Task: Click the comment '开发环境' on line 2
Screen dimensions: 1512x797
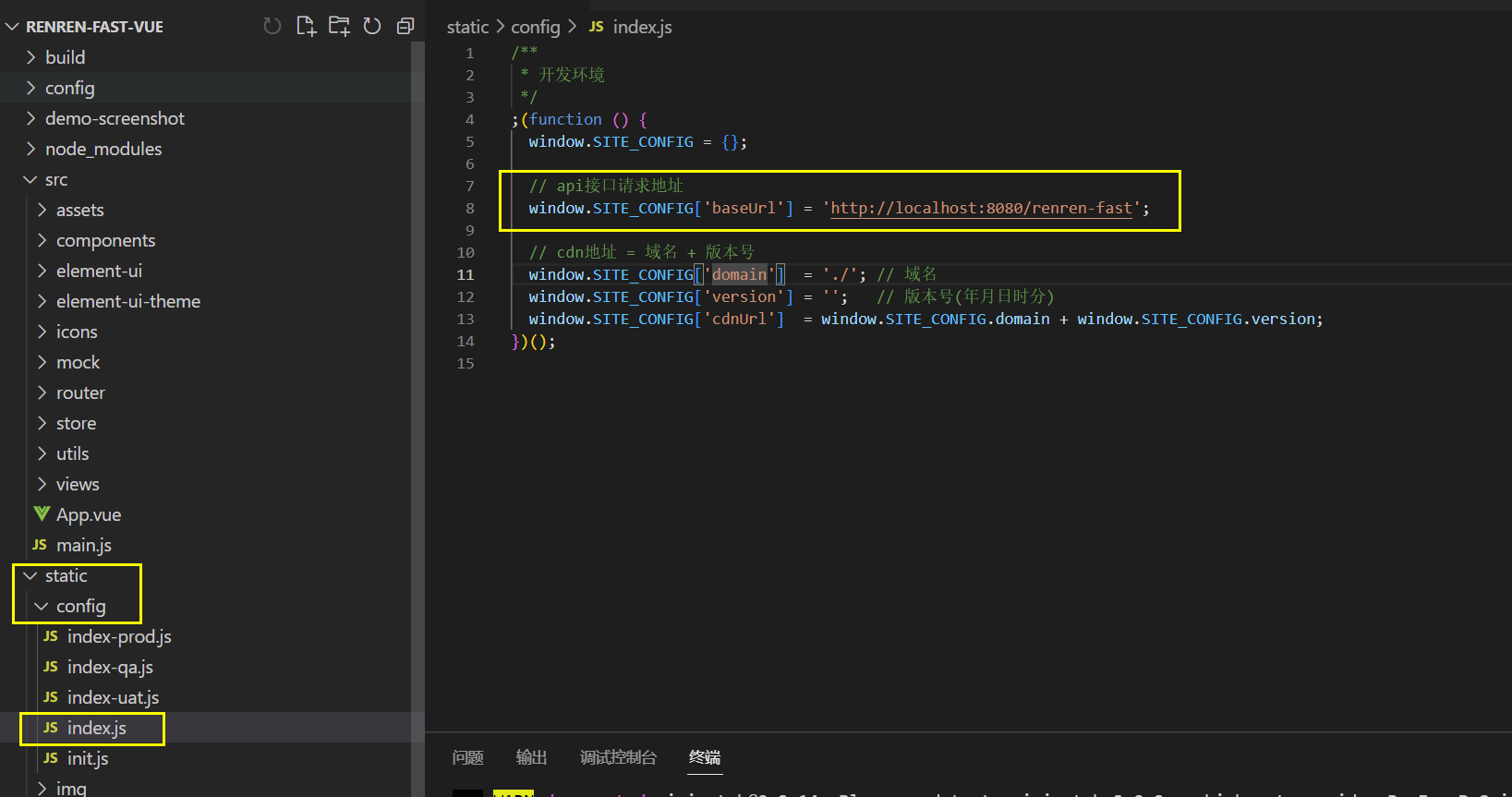Action: click(x=572, y=75)
